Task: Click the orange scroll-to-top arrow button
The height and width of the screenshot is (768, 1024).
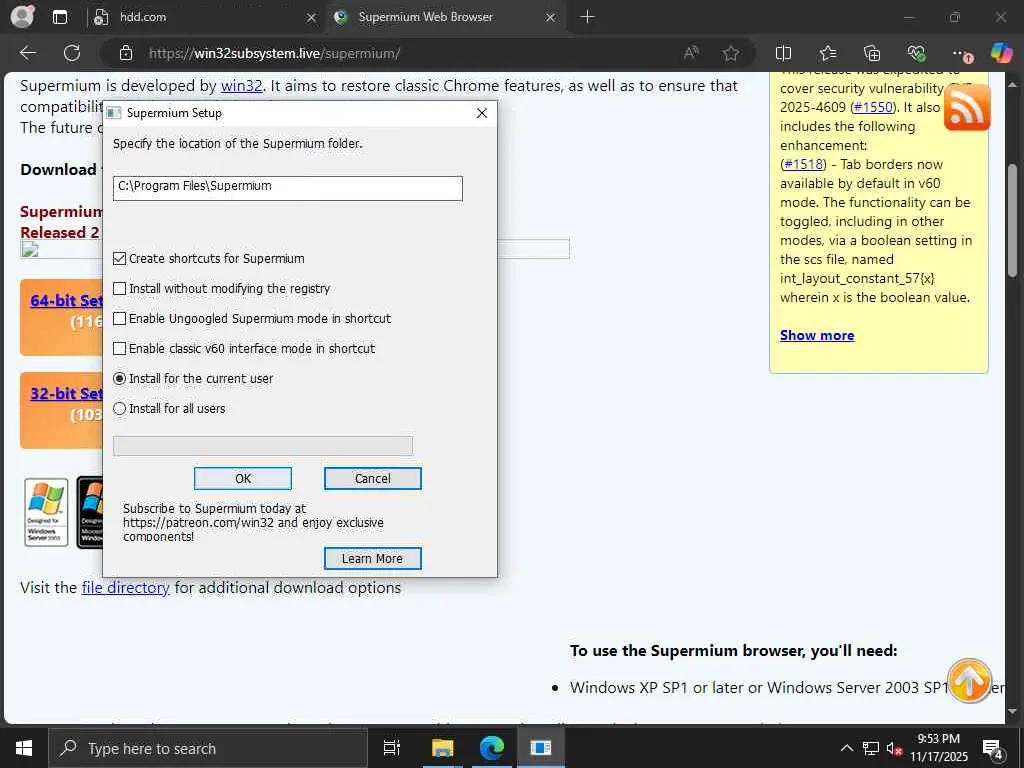Action: click(969, 681)
